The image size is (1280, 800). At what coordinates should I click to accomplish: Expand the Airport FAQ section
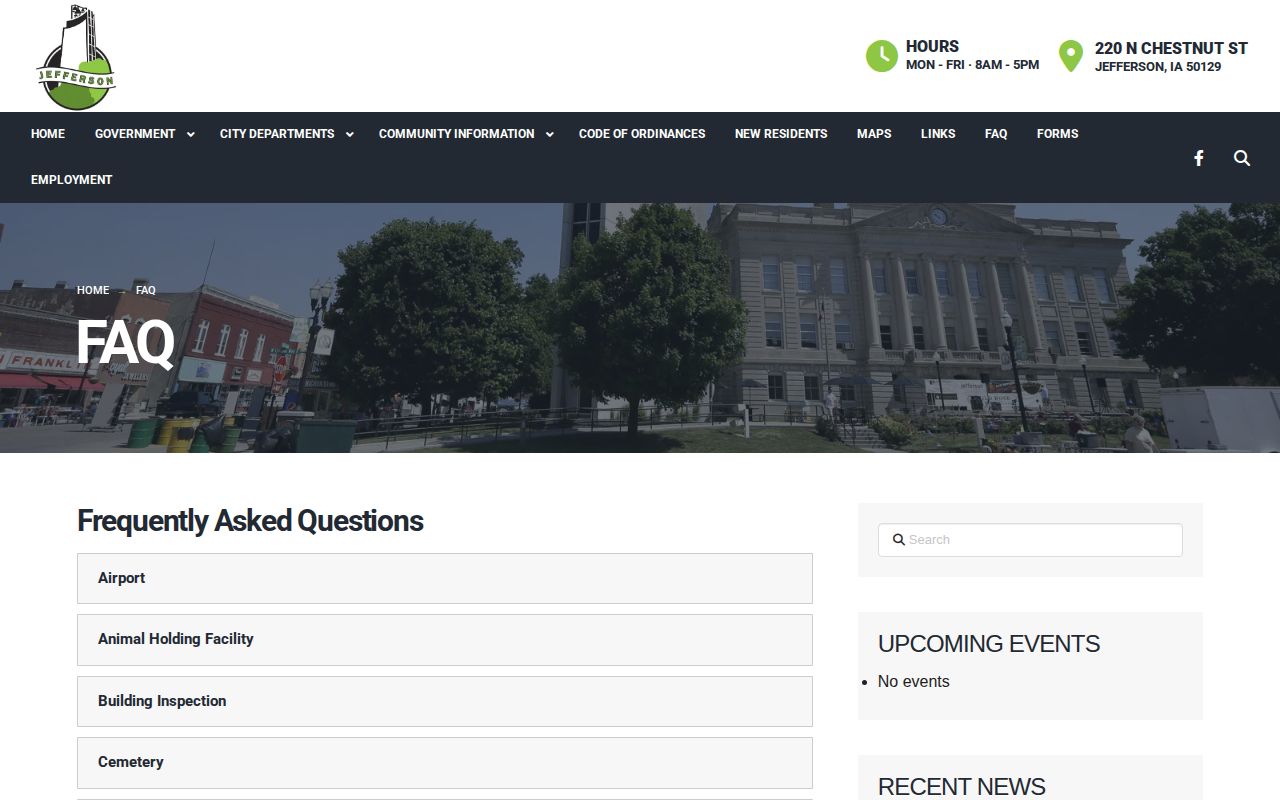pos(445,579)
